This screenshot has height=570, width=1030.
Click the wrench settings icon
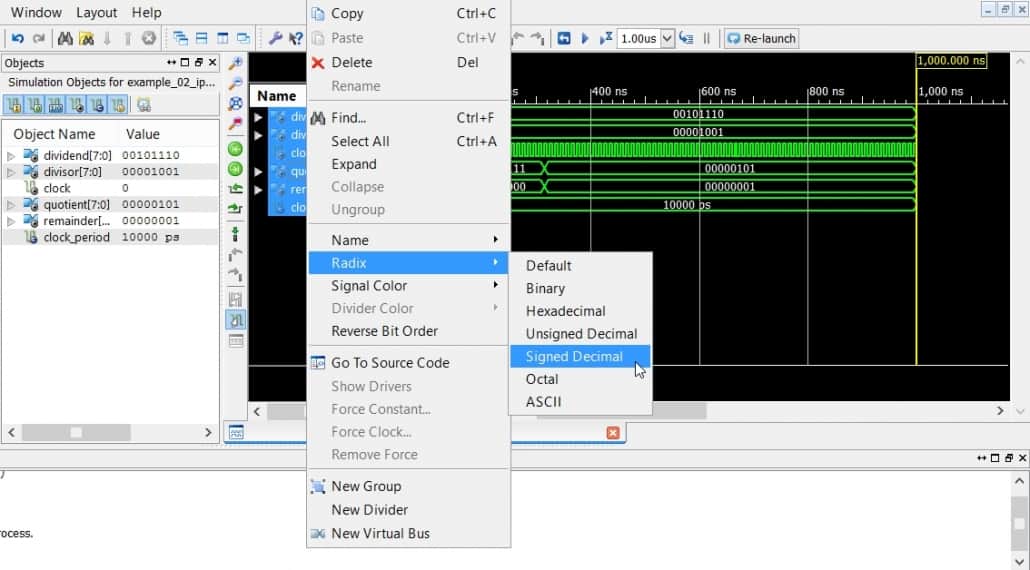[x=275, y=39]
